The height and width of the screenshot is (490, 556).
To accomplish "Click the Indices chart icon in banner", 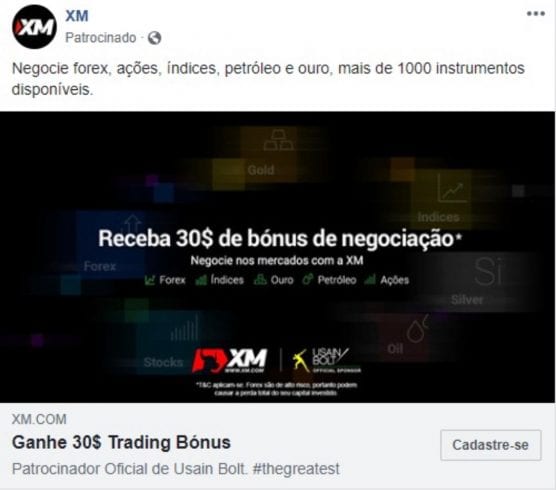I will pyautogui.click(x=451, y=188).
